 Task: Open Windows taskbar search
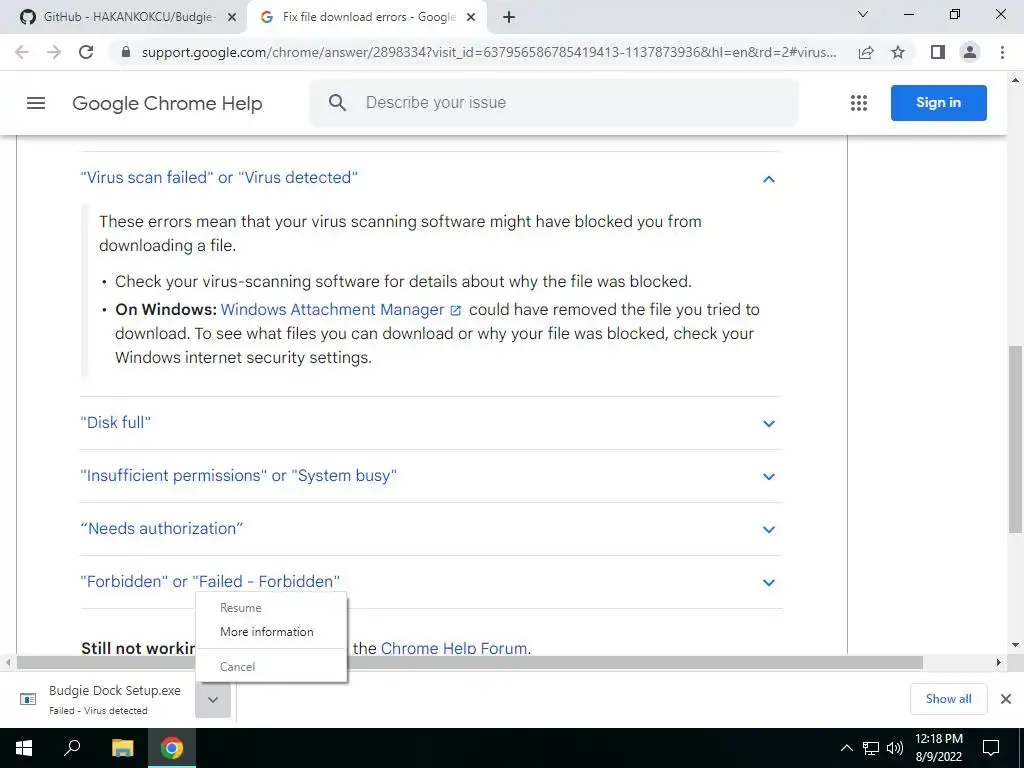coord(72,747)
